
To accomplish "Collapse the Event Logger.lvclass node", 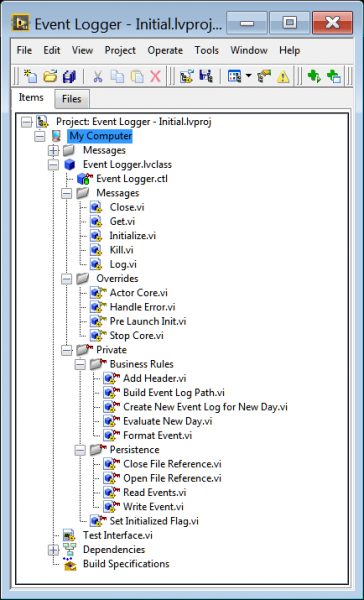I will click(x=54, y=165).
